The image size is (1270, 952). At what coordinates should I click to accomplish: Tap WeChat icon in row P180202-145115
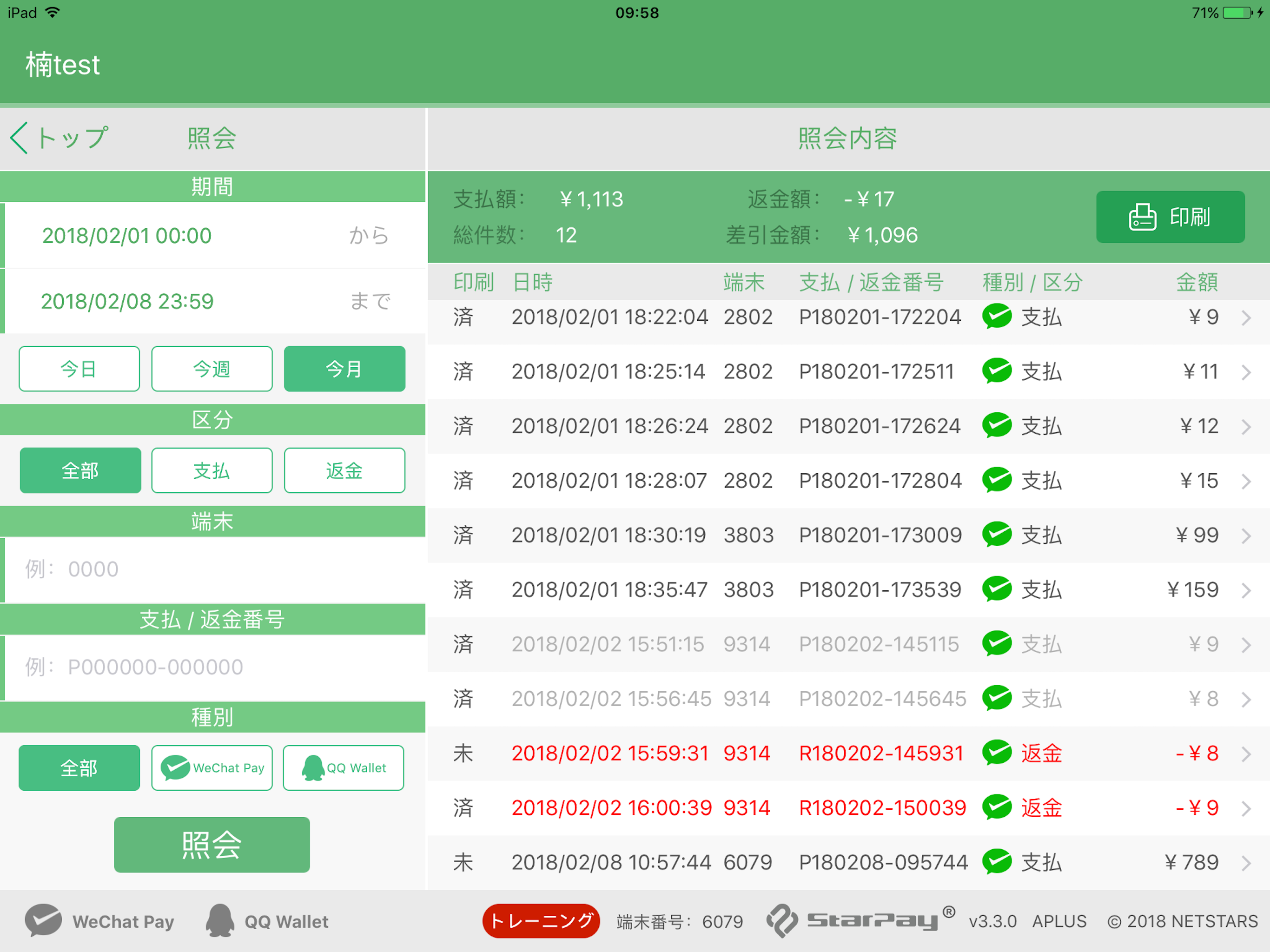pos(997,644)
